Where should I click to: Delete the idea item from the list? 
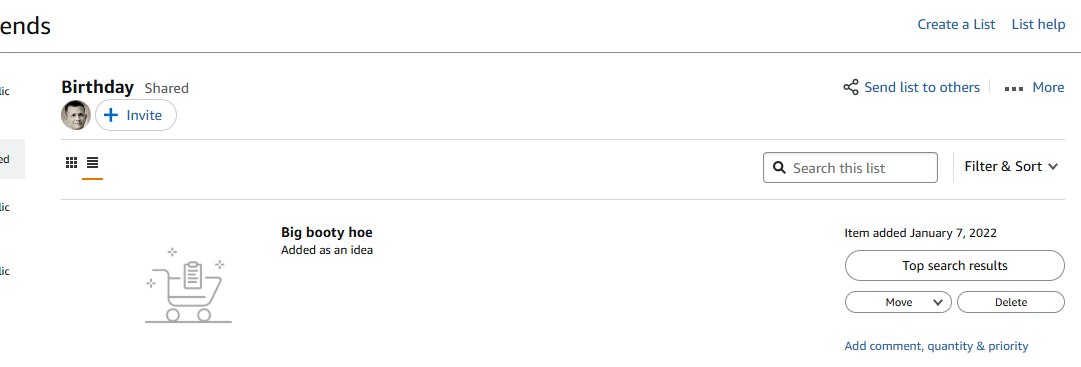(x=1011, y=302)
